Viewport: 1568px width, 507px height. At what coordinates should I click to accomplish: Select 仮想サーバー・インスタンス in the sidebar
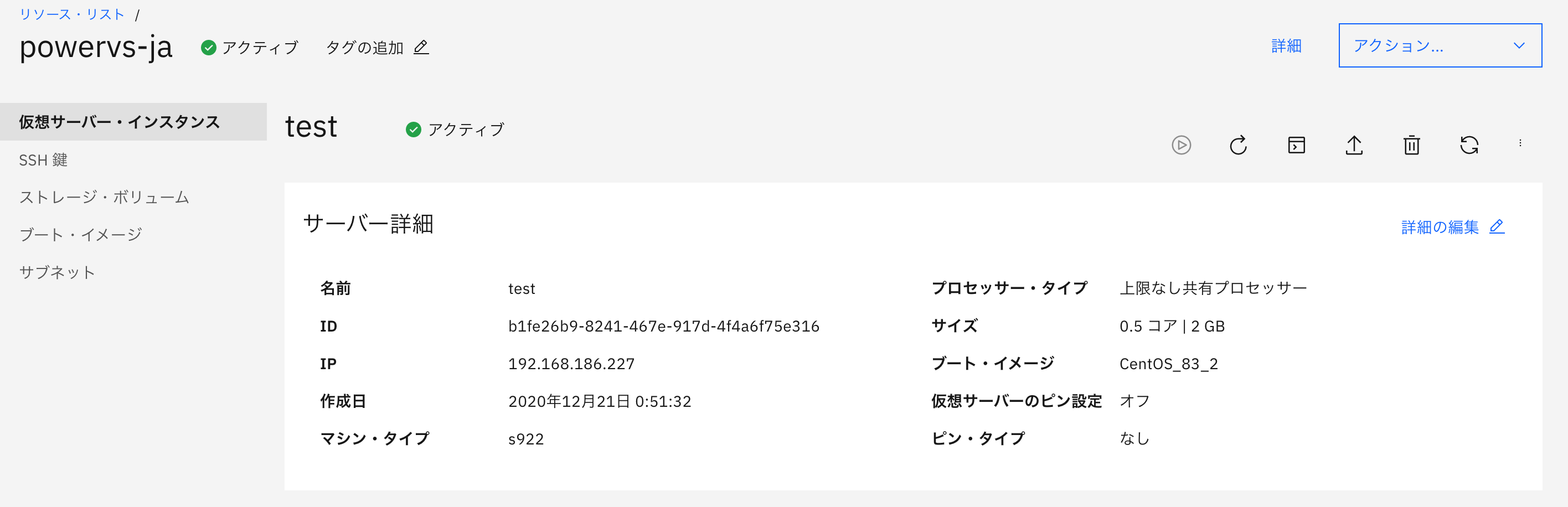[120, 121]
